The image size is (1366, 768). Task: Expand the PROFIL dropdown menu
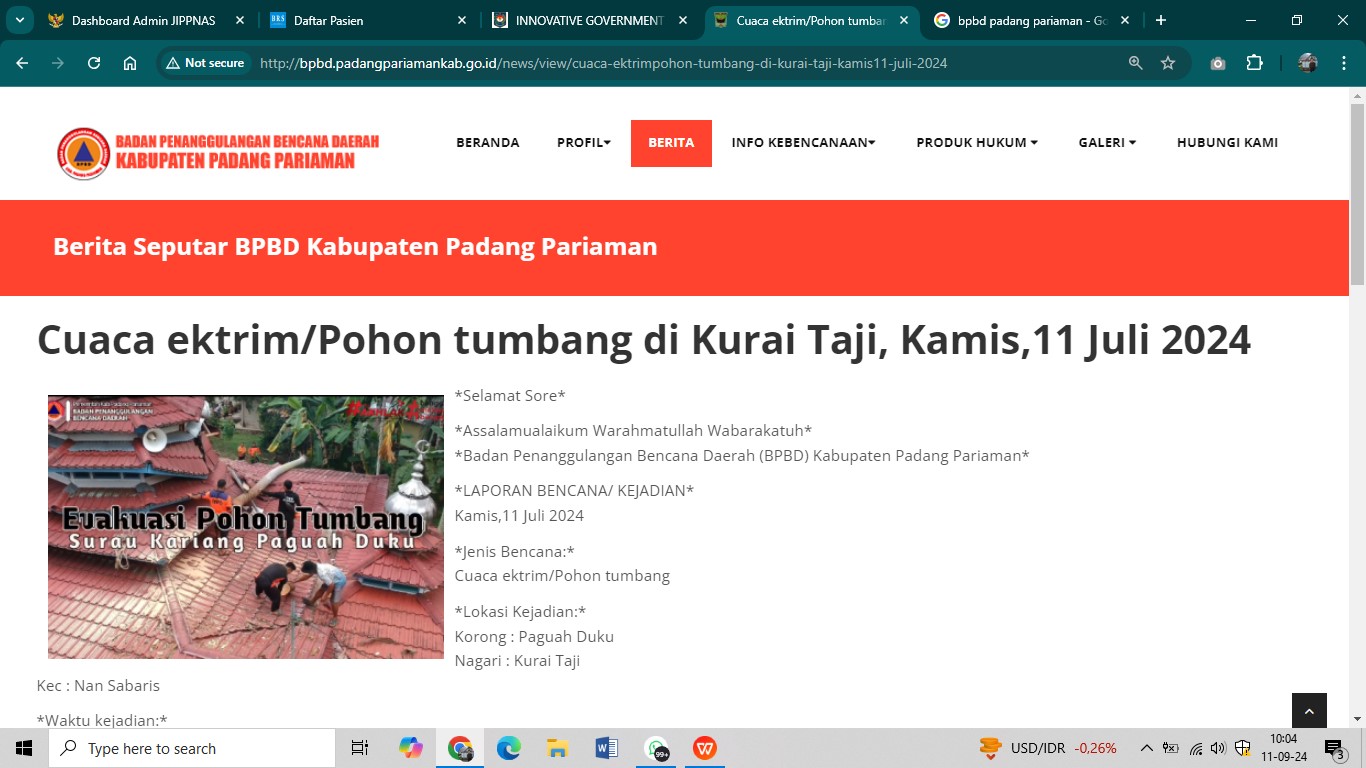[584, 143]
